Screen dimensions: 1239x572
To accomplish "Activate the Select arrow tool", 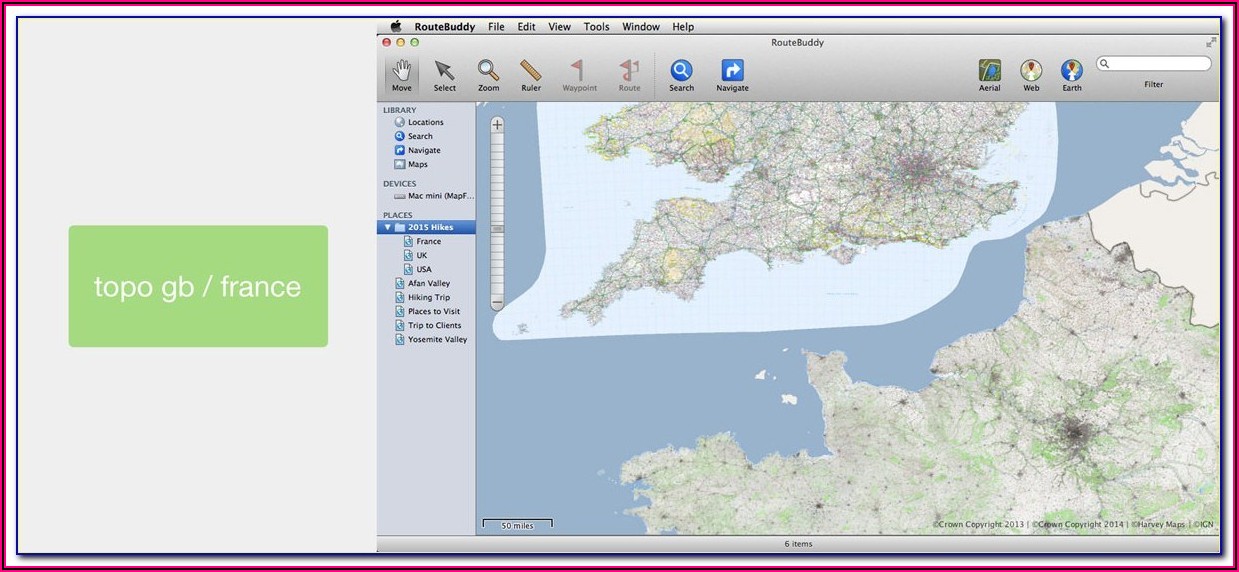I will tap(444, 72).
